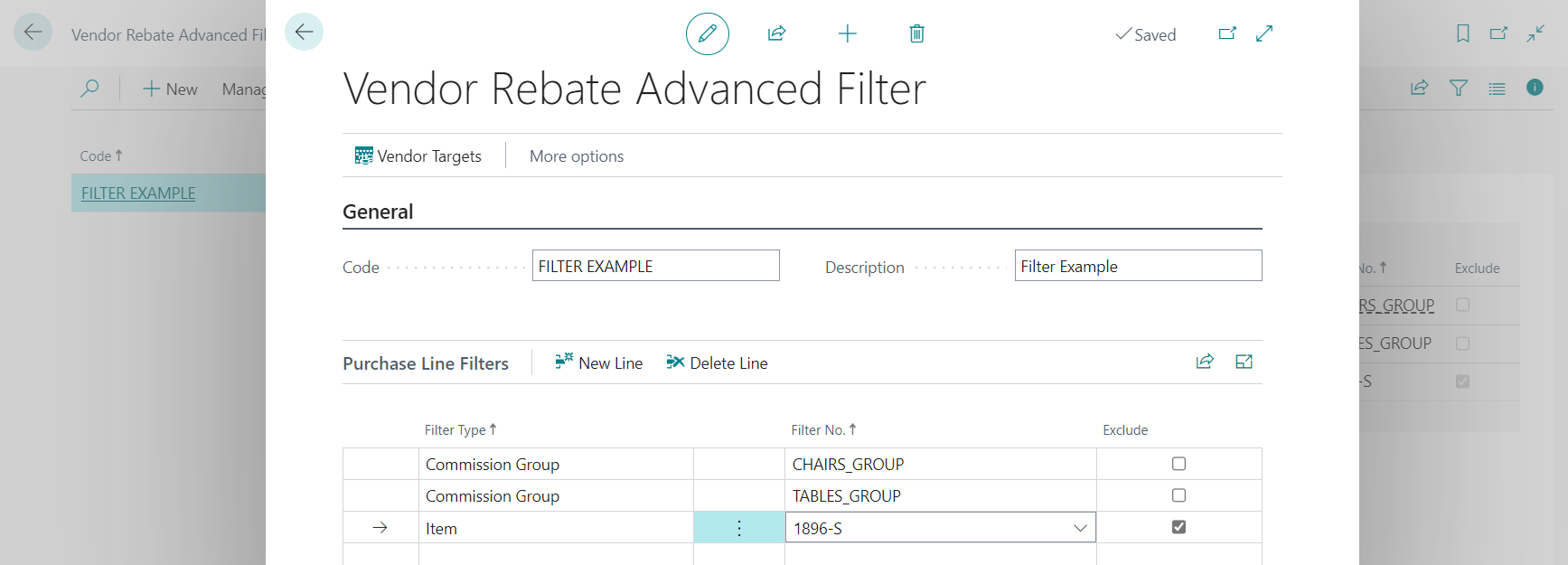This screenshot has height=565, width=1568.
Task: Click the Purchase Line Filters heading
Action: click(426, 363)
